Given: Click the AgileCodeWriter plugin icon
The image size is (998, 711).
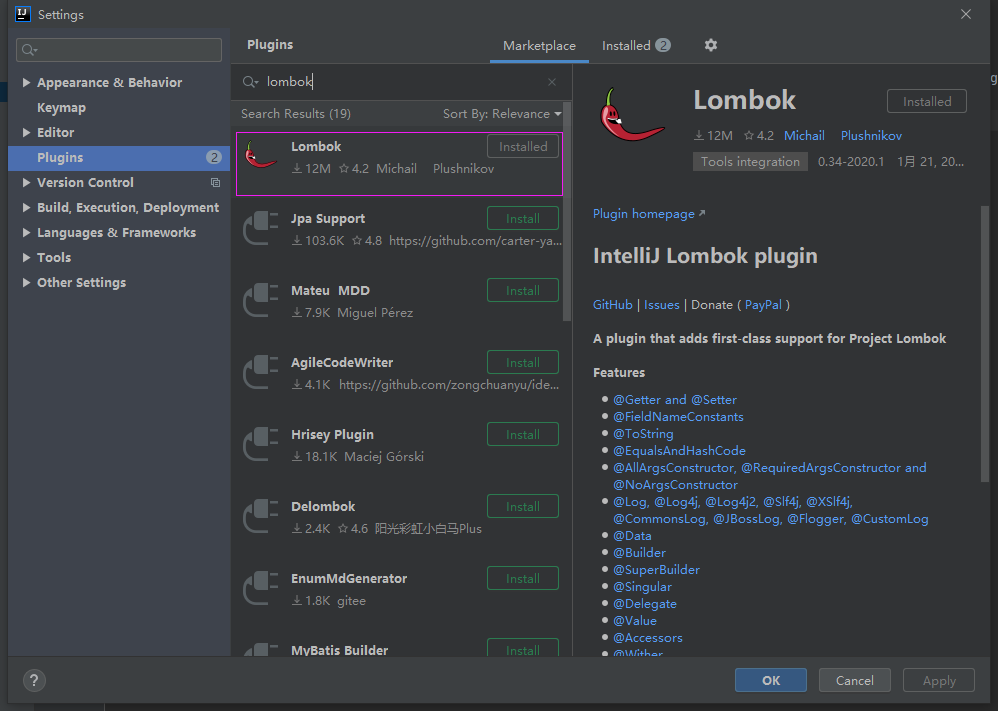Looking at the screenshot, I should [x=261, y=371].
